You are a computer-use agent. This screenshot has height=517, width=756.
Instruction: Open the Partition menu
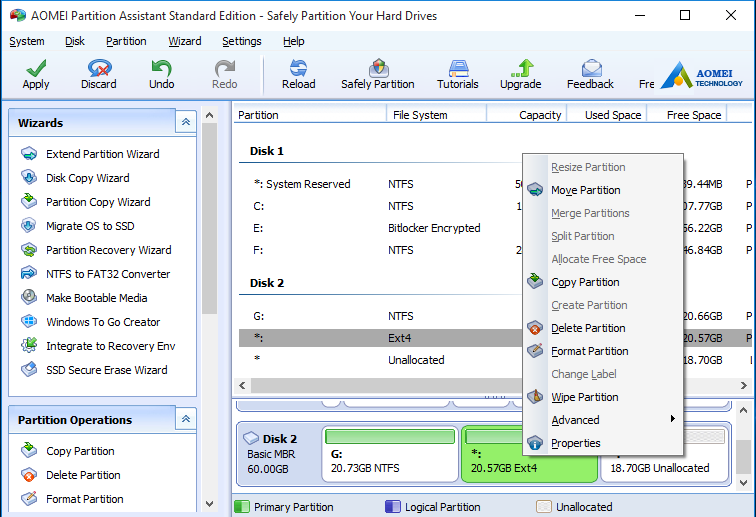(126, 41)
